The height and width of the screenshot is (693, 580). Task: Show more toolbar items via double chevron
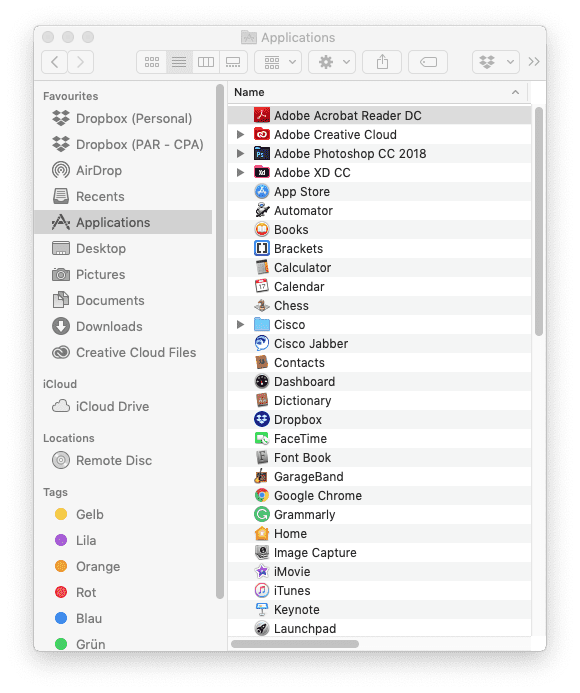[534, 62]
